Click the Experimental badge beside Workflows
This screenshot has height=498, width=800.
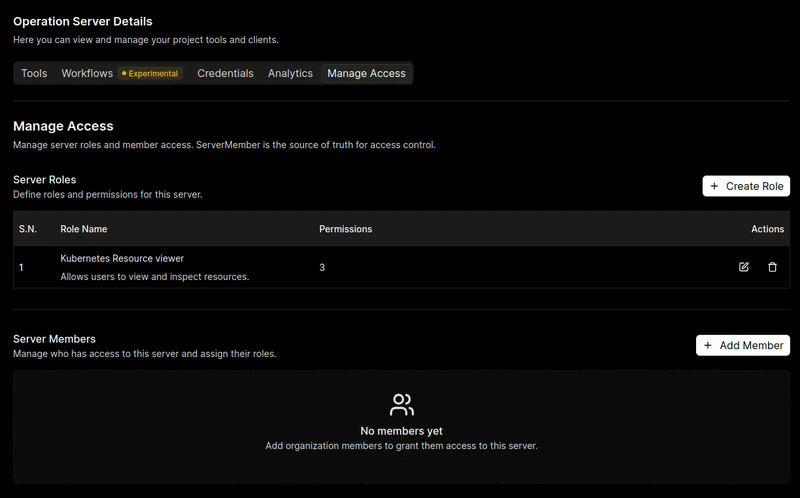click(x=151, y=73)
